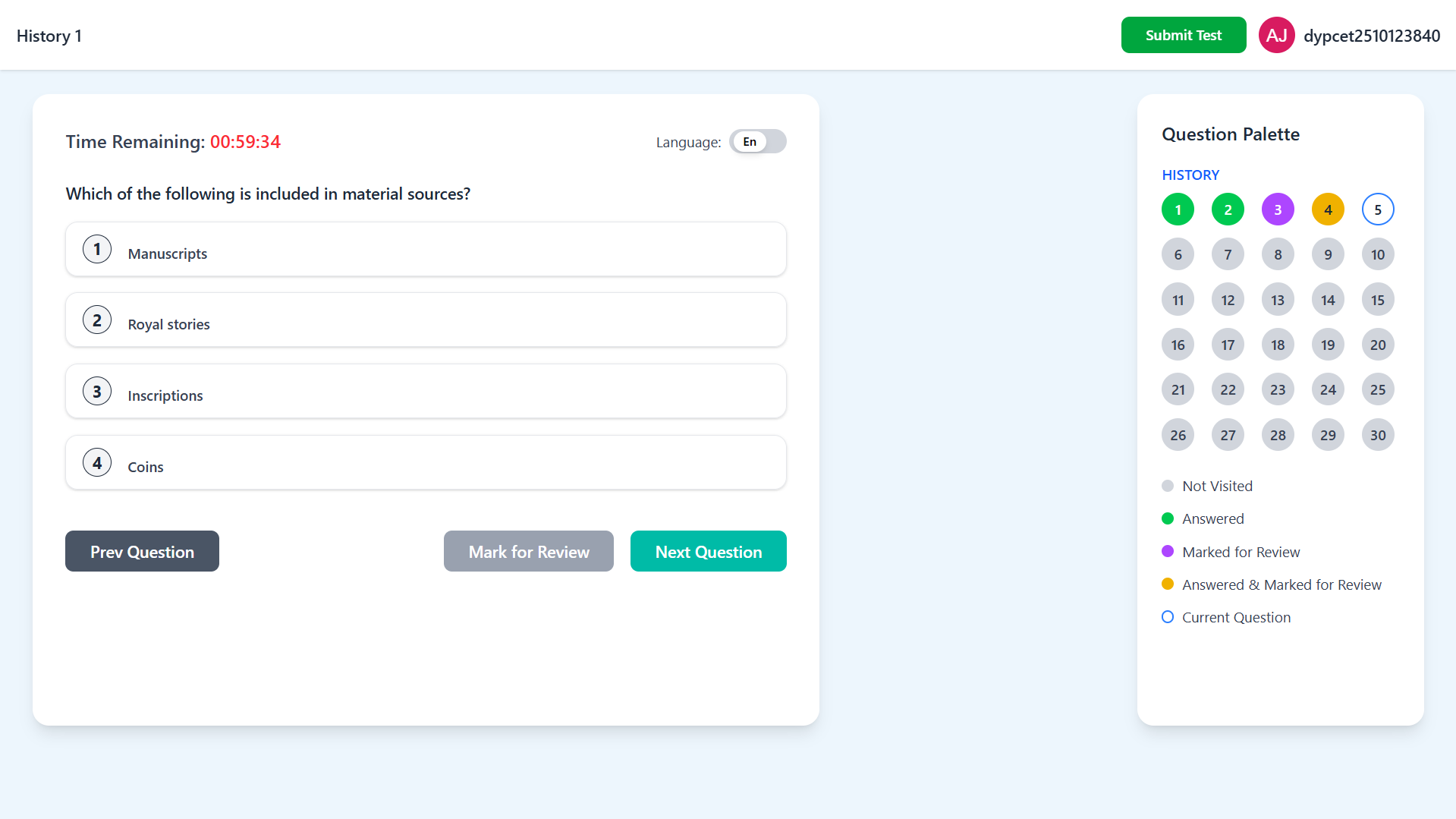Jump to question 30 bubble
The height and width of the screenshot is (819, 1456).
click(x=1378, y=435)
